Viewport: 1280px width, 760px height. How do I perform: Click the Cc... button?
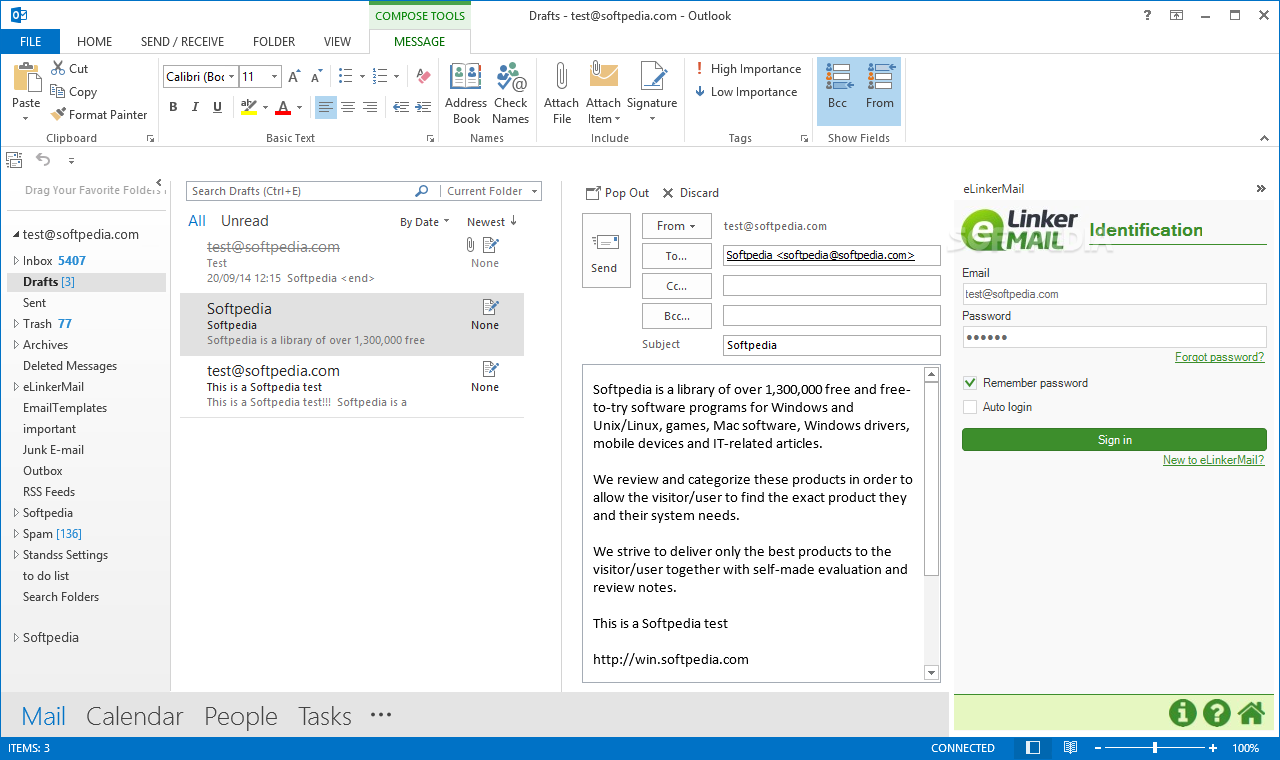676,286
